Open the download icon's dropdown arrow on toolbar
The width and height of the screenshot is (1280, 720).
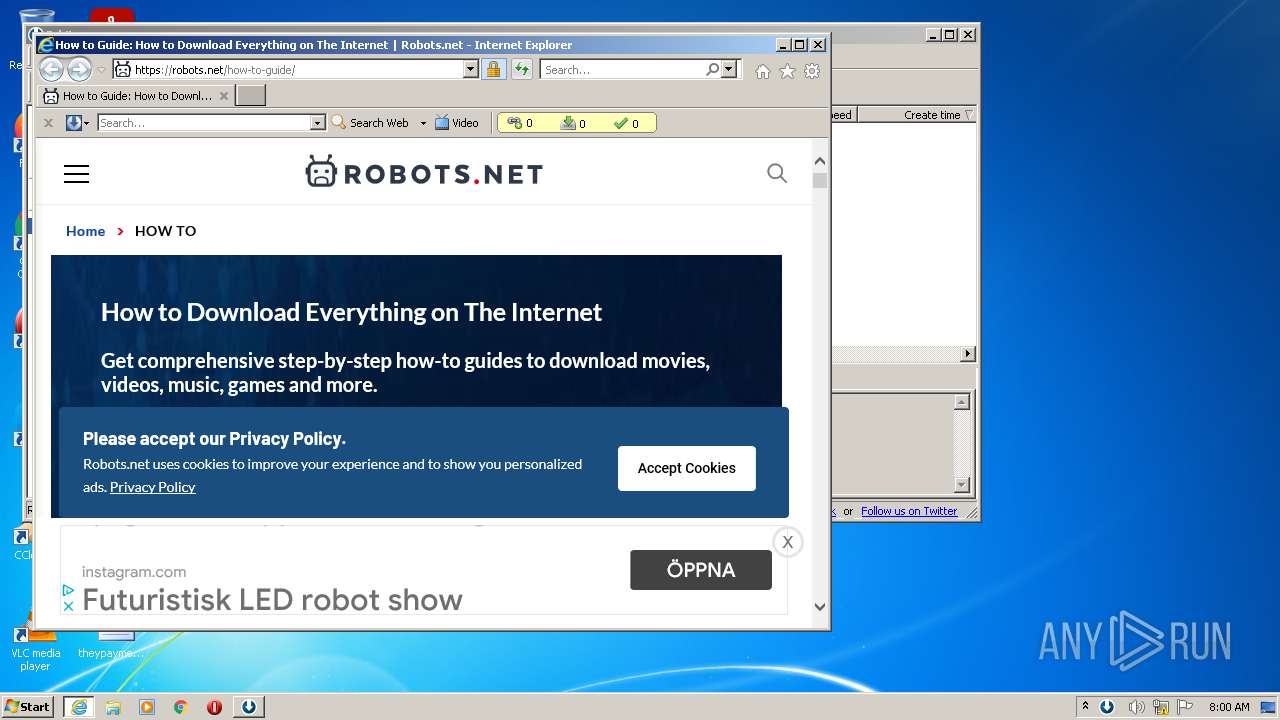tap(87, 123)
